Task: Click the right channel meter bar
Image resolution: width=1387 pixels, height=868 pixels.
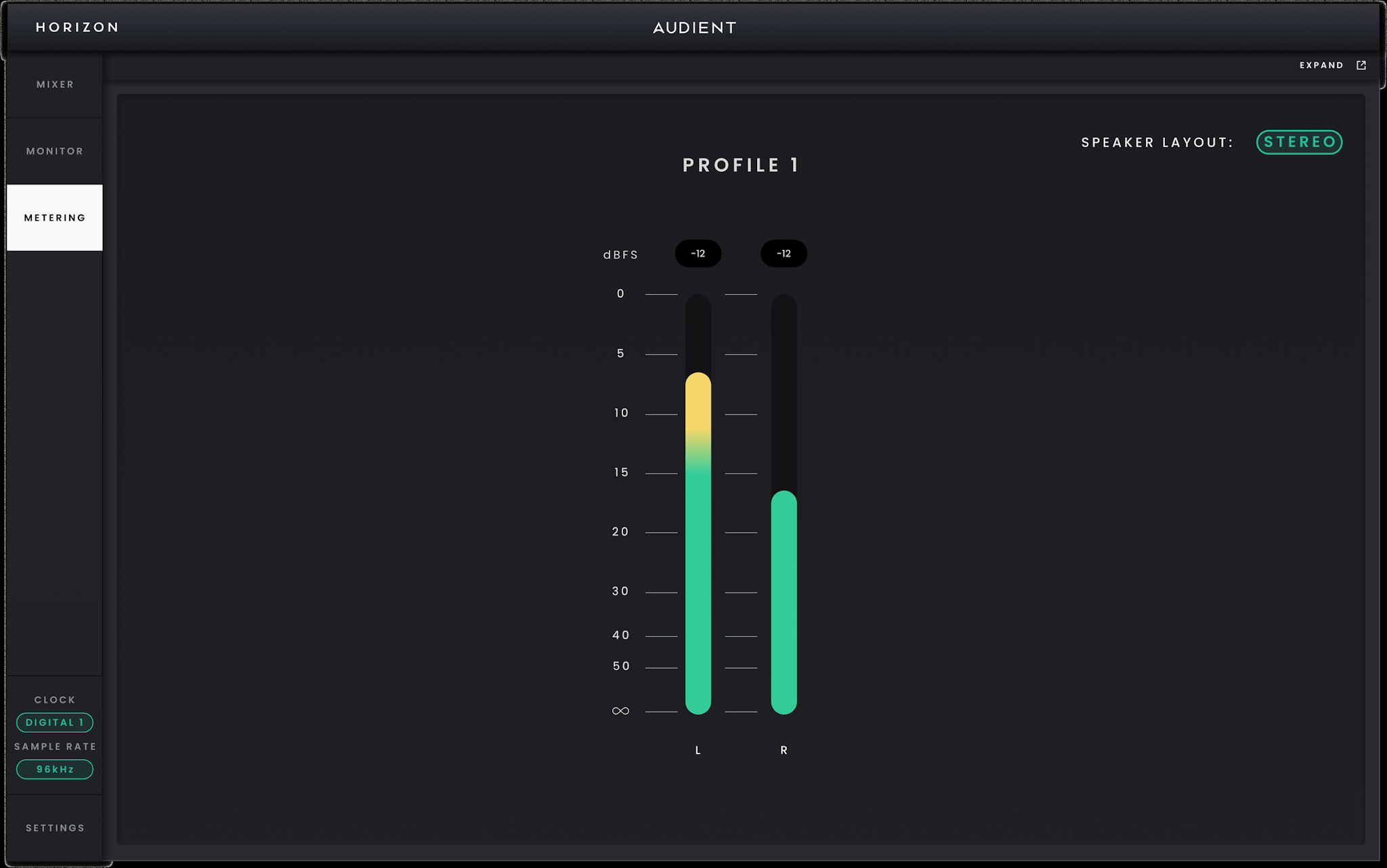Action: click(784, 504)
